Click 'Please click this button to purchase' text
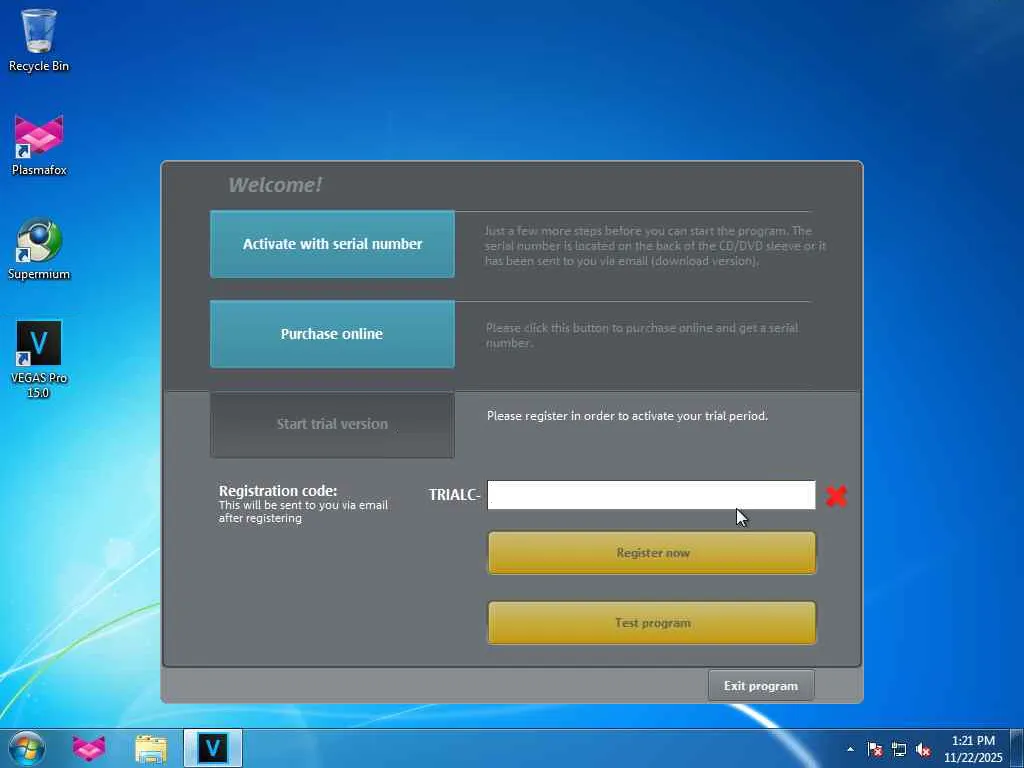The width and height of the screenshot is (1024, 768). click(x=642, y=335)
